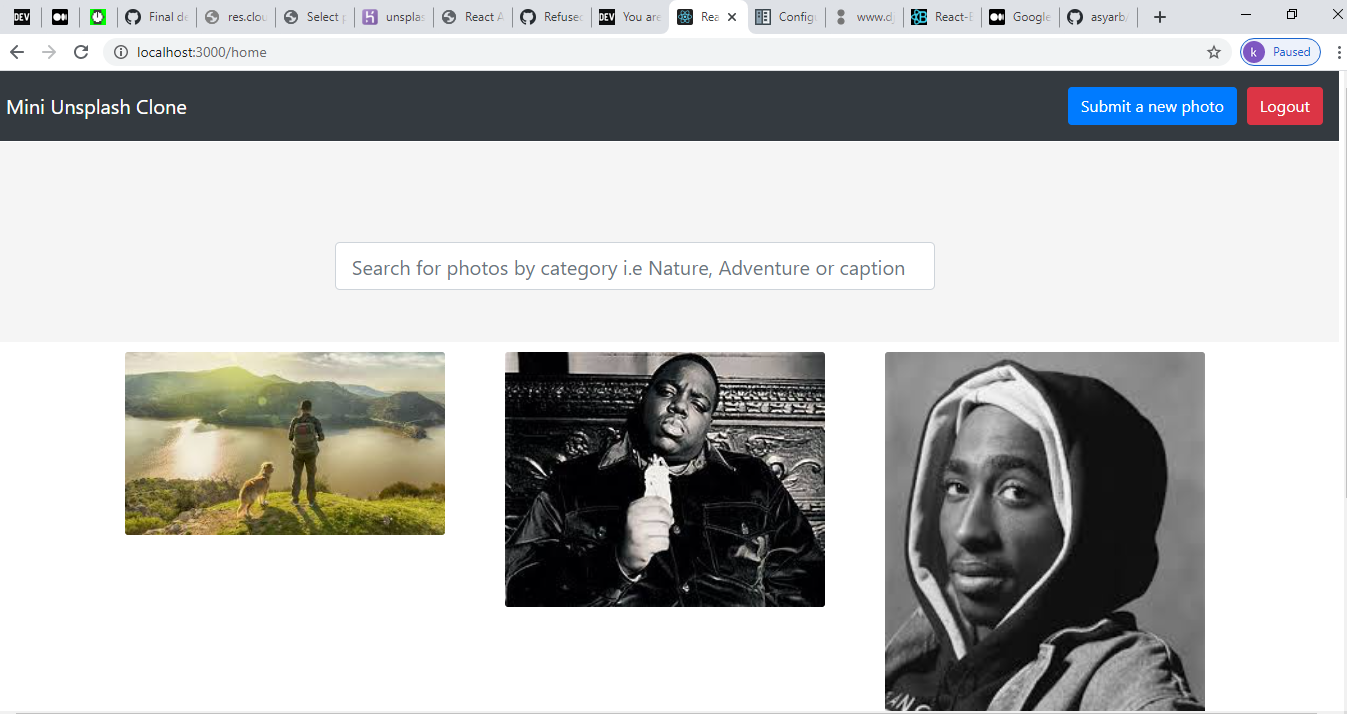Switch to the Configure tab
The height and width of the screenshot is (714, 1347).
[786, 16]
